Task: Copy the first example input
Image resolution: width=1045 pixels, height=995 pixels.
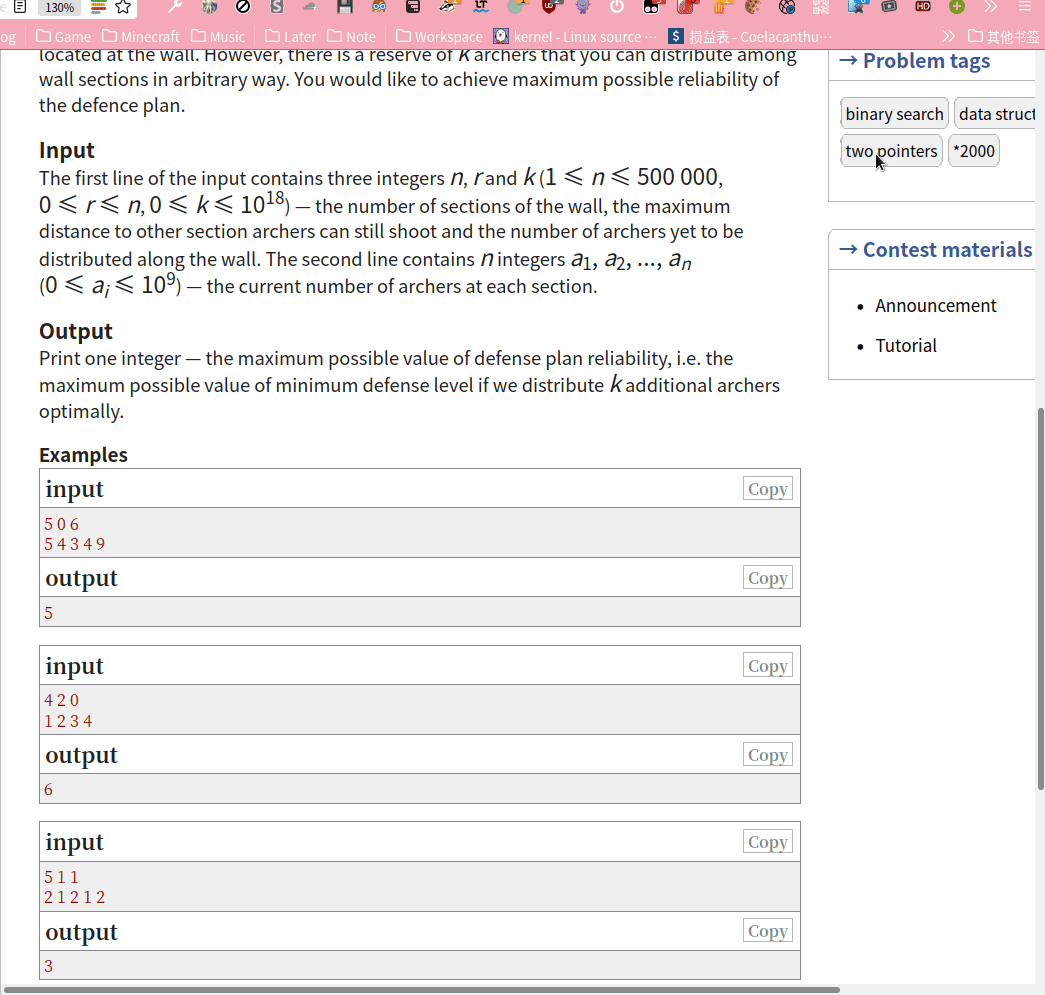Action: 767,489
